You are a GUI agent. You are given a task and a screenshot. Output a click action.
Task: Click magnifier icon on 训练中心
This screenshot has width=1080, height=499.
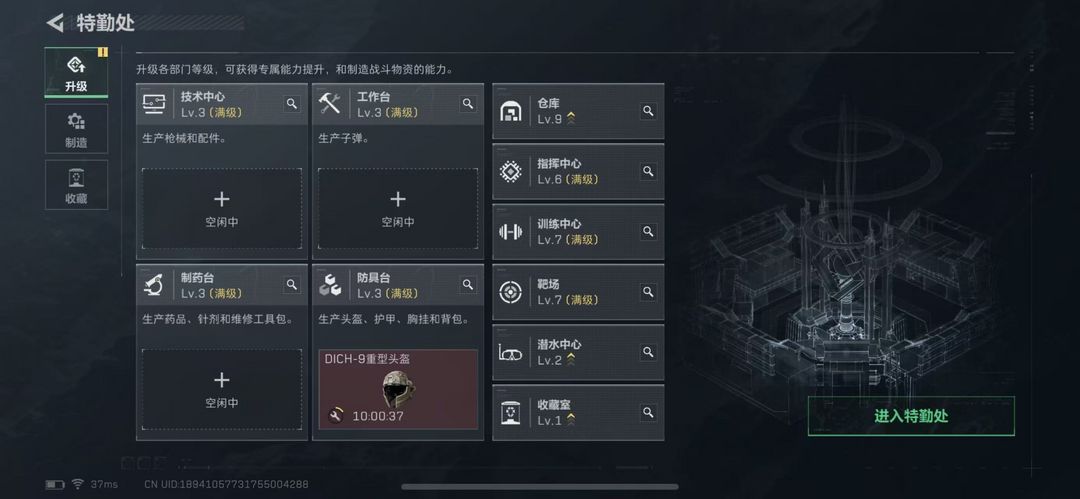tap(648, 231)
